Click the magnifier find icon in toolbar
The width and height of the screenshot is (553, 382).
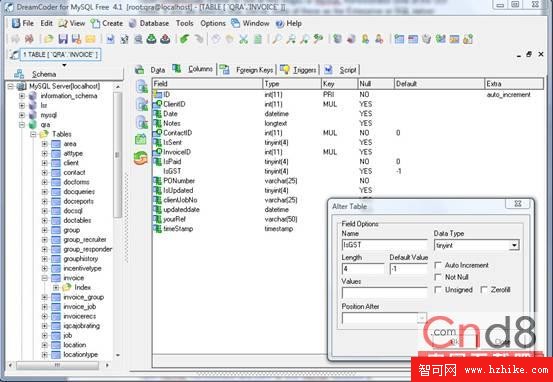pos(276,39)
